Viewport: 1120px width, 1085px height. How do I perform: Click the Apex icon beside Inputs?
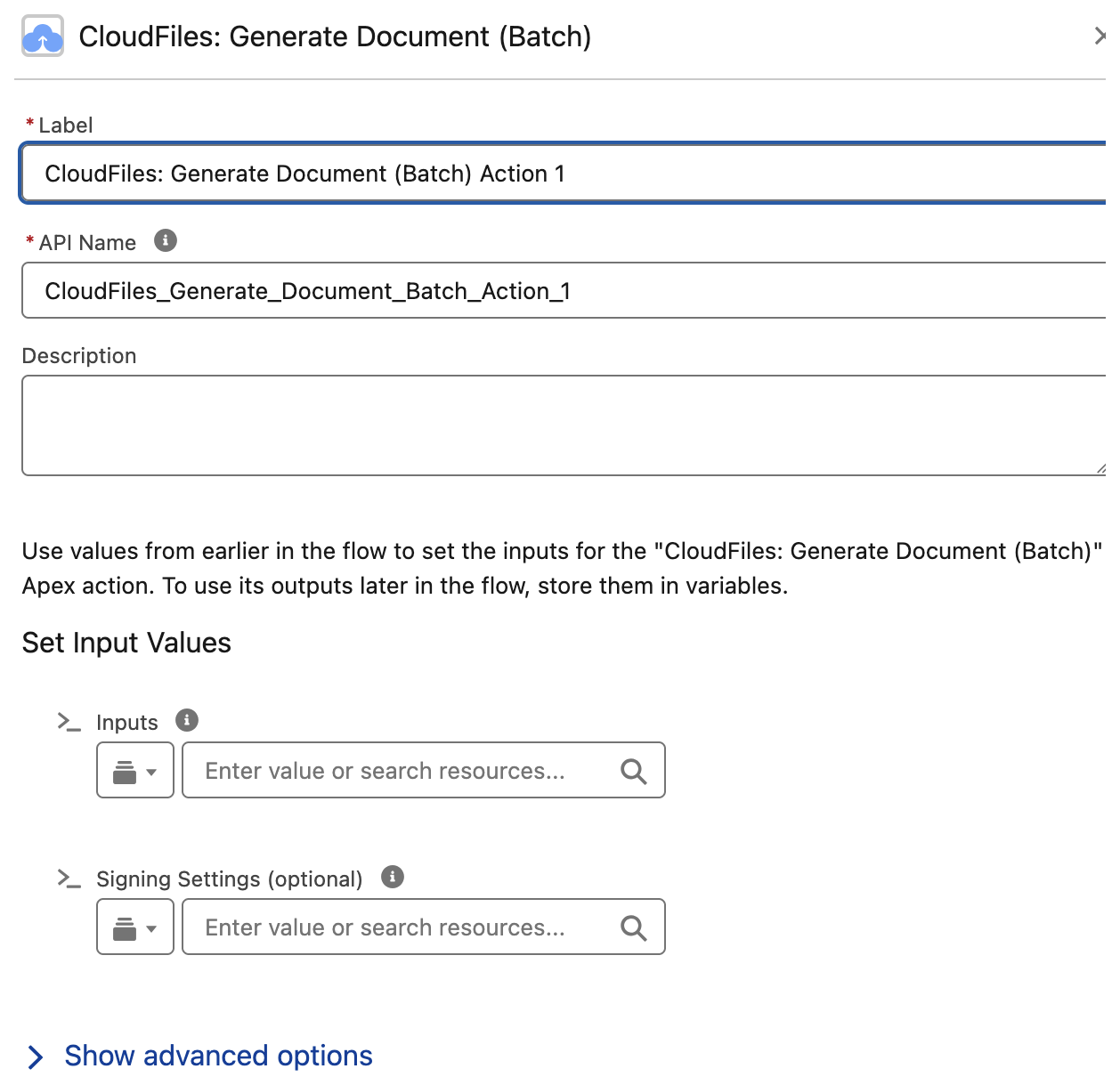point(69,721)
